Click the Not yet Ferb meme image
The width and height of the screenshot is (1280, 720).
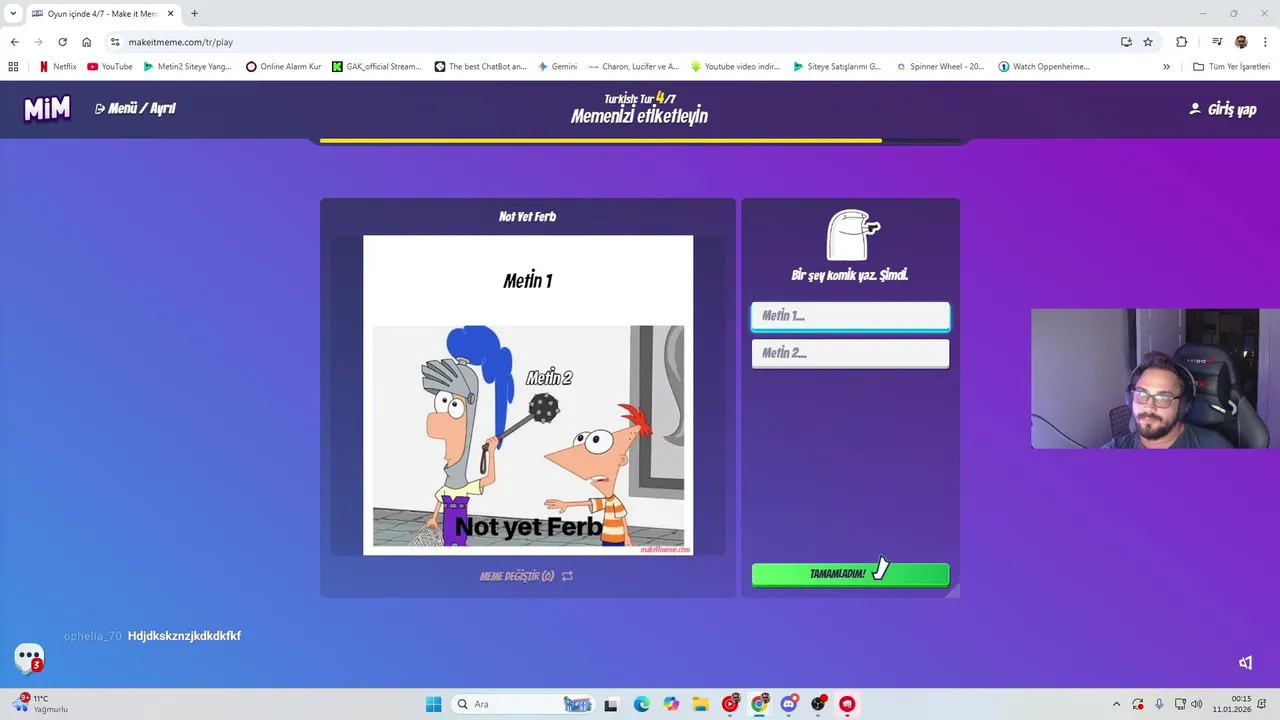tap(528, 394)
